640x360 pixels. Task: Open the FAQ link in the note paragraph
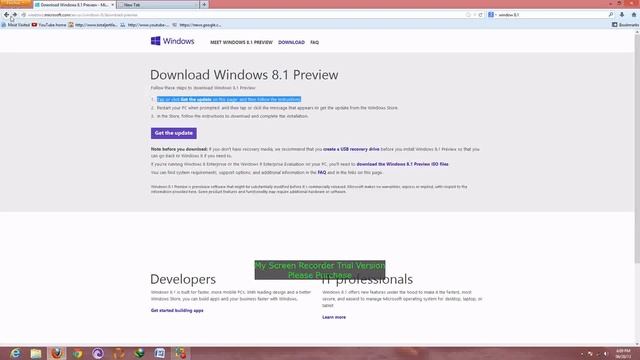click(x=322, y=173)
